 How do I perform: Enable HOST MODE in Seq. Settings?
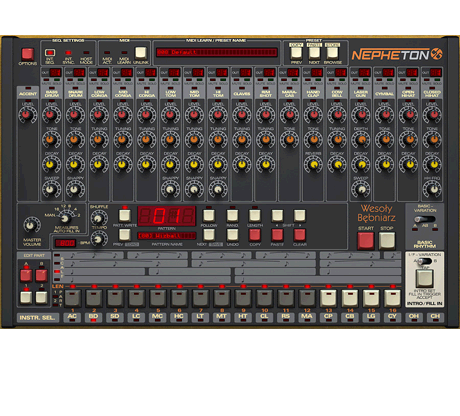tap(86, 53)
